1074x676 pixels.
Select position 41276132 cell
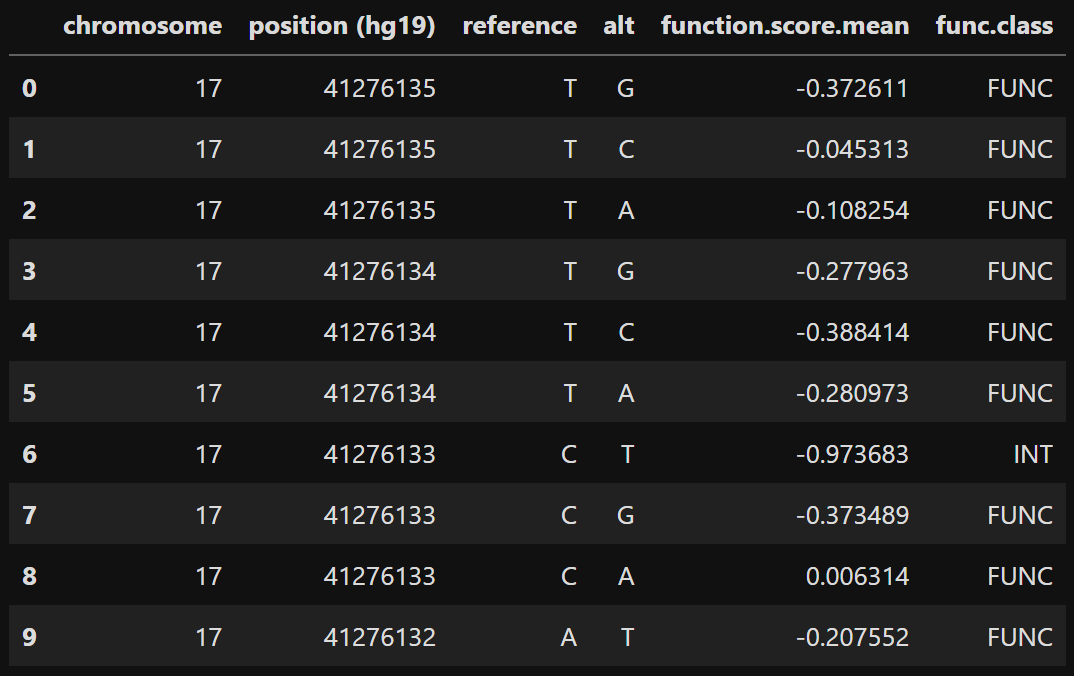pyautogui.click(x=379, y=637)
